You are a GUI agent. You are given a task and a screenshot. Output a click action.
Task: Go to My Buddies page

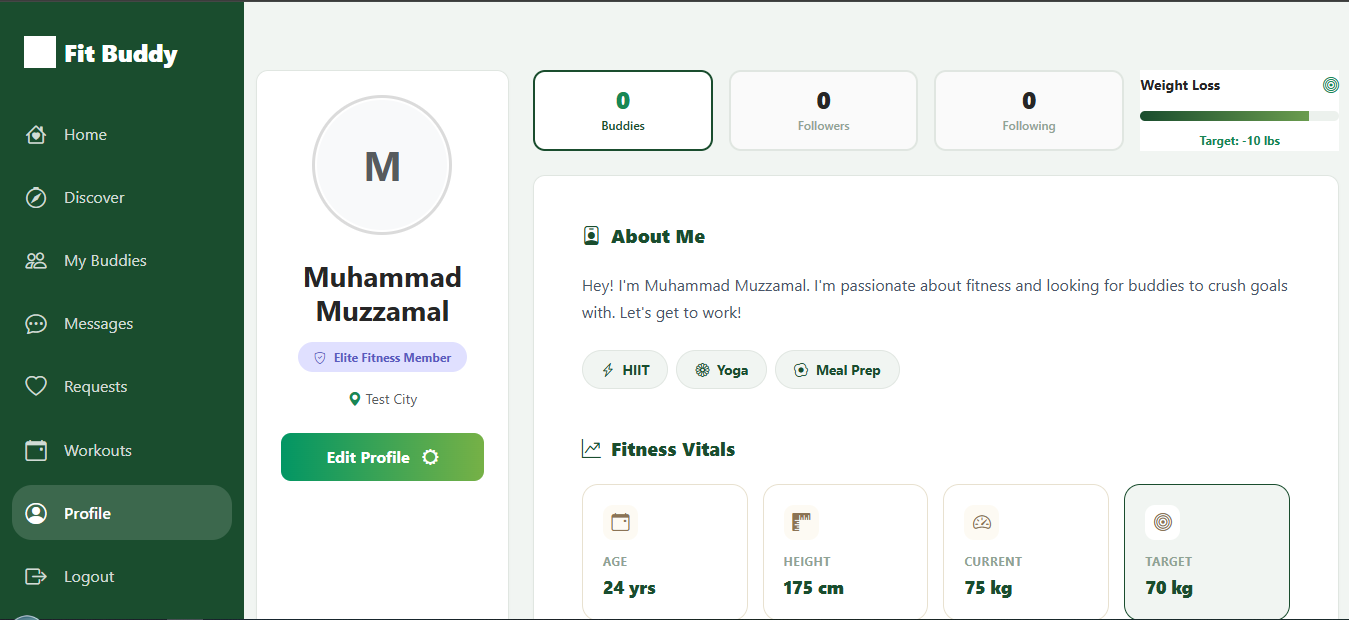[105, 261]
